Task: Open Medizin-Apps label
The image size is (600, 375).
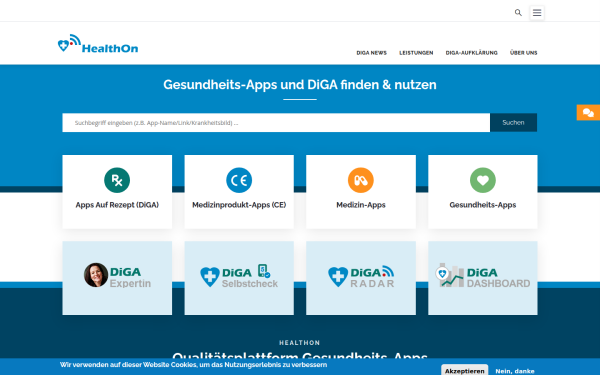Action: pyautogui.click(x=361, y=205)
